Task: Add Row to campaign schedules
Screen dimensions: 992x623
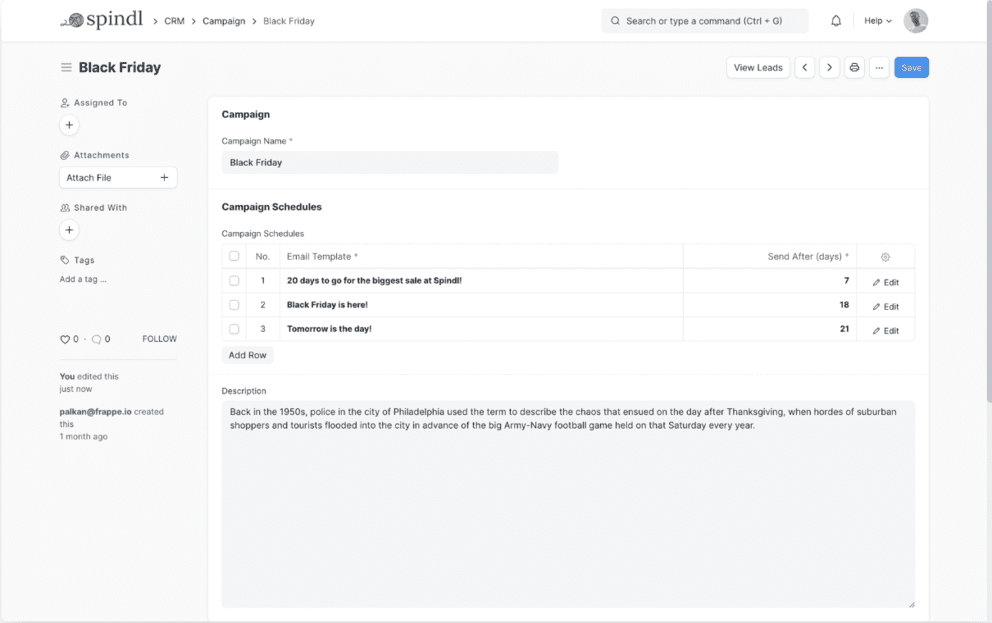Action: tap(247, 355)
